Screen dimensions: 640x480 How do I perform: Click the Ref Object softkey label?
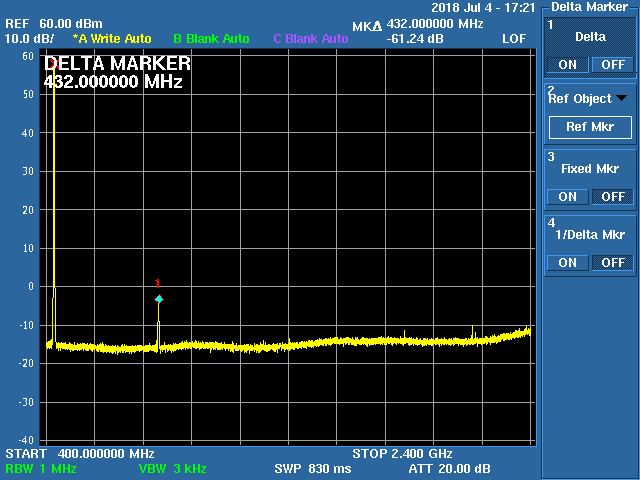(580, 98)
